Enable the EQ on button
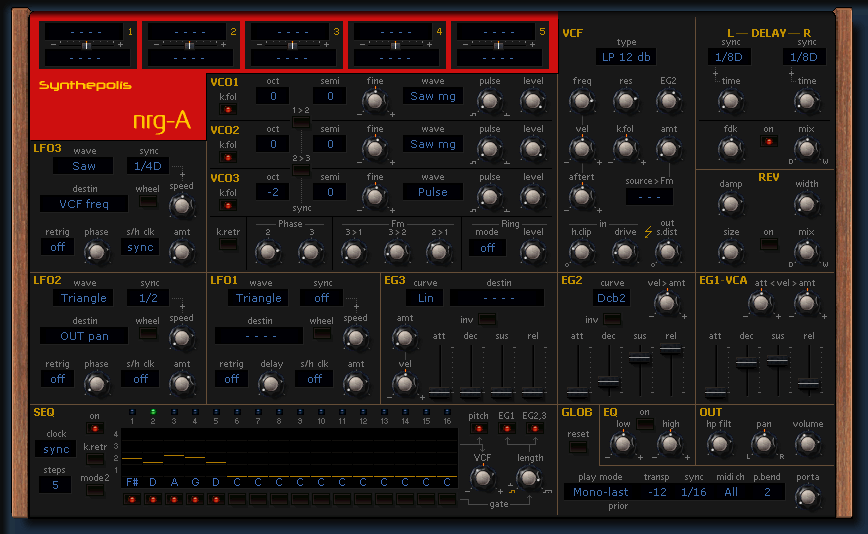This screenshot has height=534, width=868. pos(645,424)
